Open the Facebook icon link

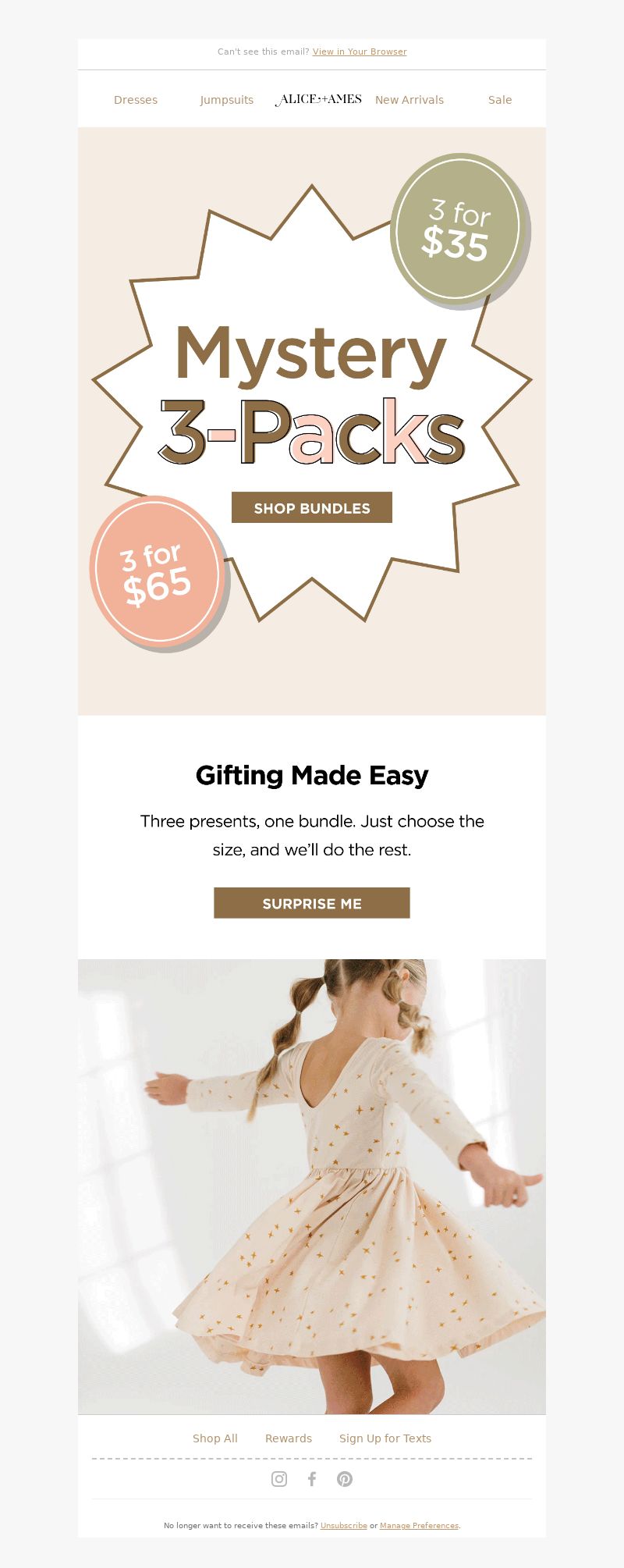312,1479
